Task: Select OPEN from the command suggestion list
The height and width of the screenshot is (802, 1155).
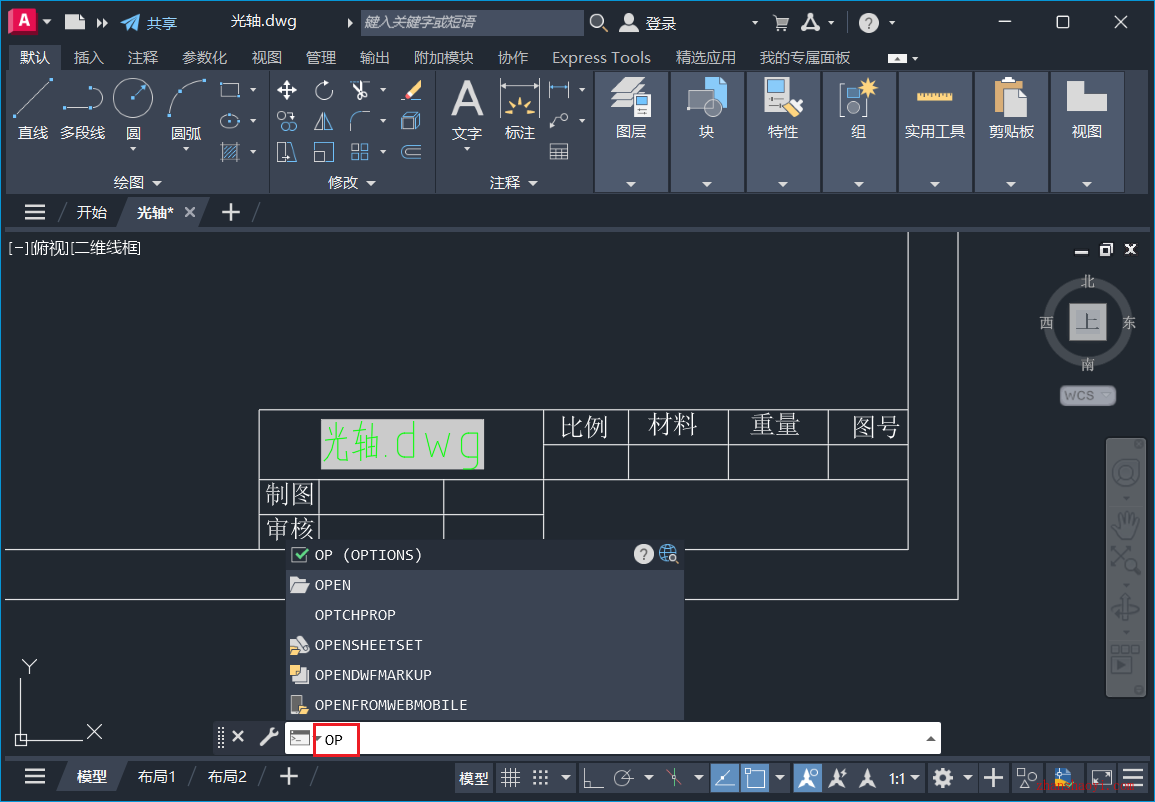Action: pyautogui.click(x=333, y=585)
